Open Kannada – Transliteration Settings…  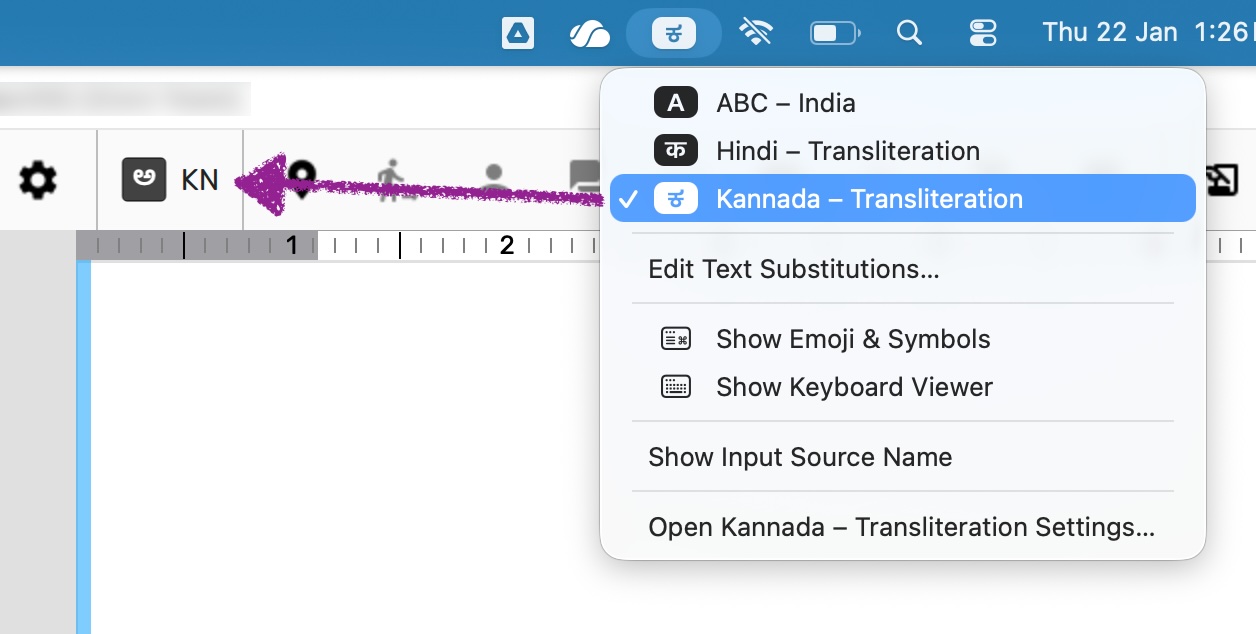pos(901,527)
